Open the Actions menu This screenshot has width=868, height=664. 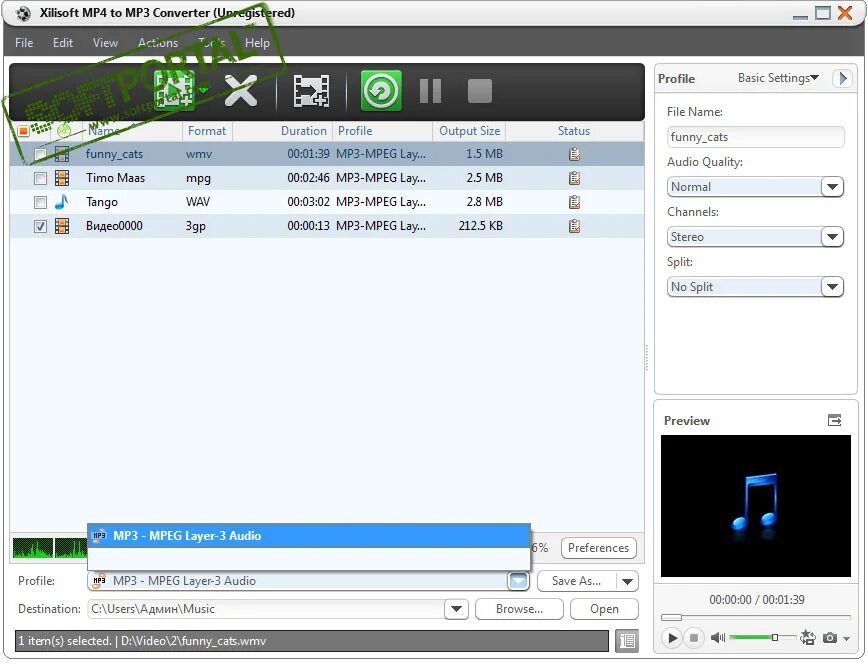tap(158, 43)
